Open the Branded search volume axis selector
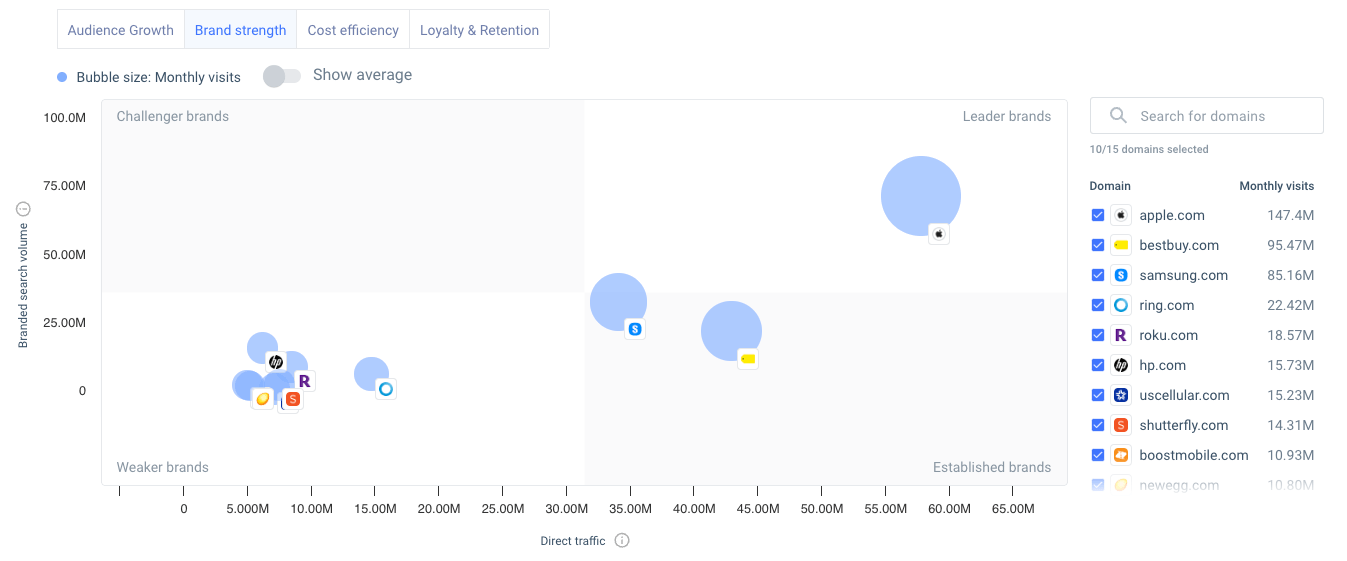The height and width of the screenshot is (561, 1347). (24, 209)
